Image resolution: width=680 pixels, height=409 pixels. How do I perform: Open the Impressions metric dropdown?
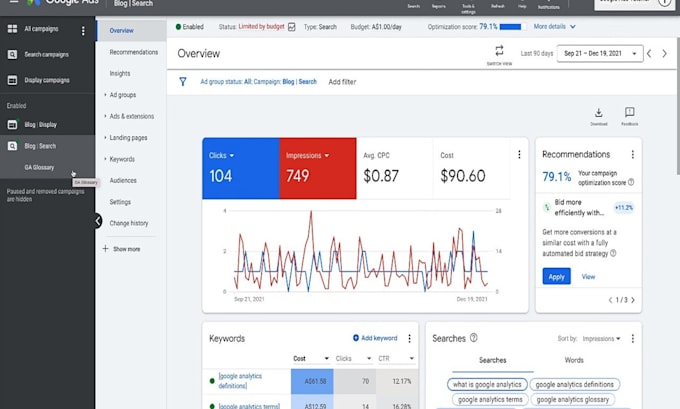(x=327, y=156)
